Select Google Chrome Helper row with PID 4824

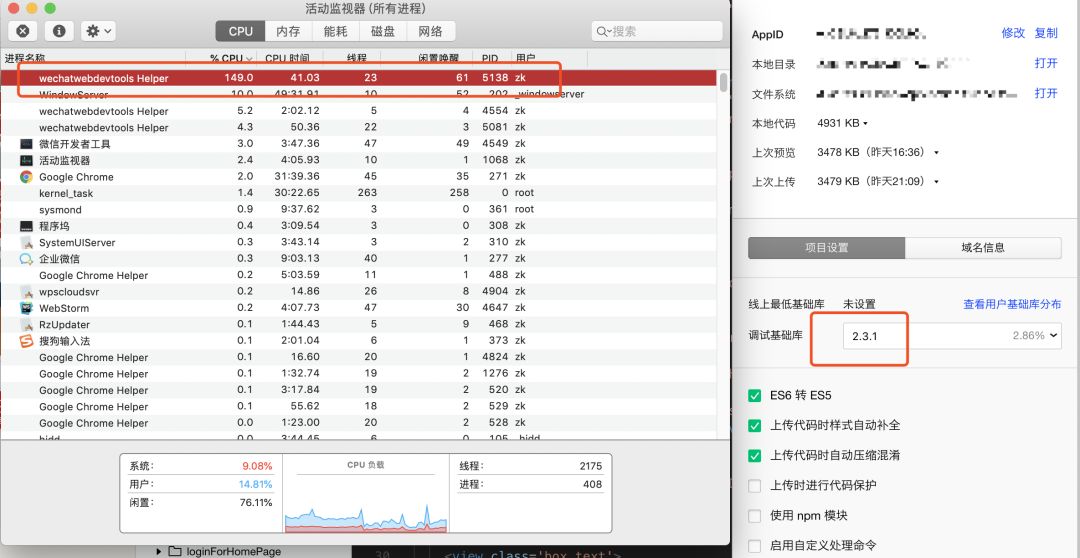[x=359, y=357]
